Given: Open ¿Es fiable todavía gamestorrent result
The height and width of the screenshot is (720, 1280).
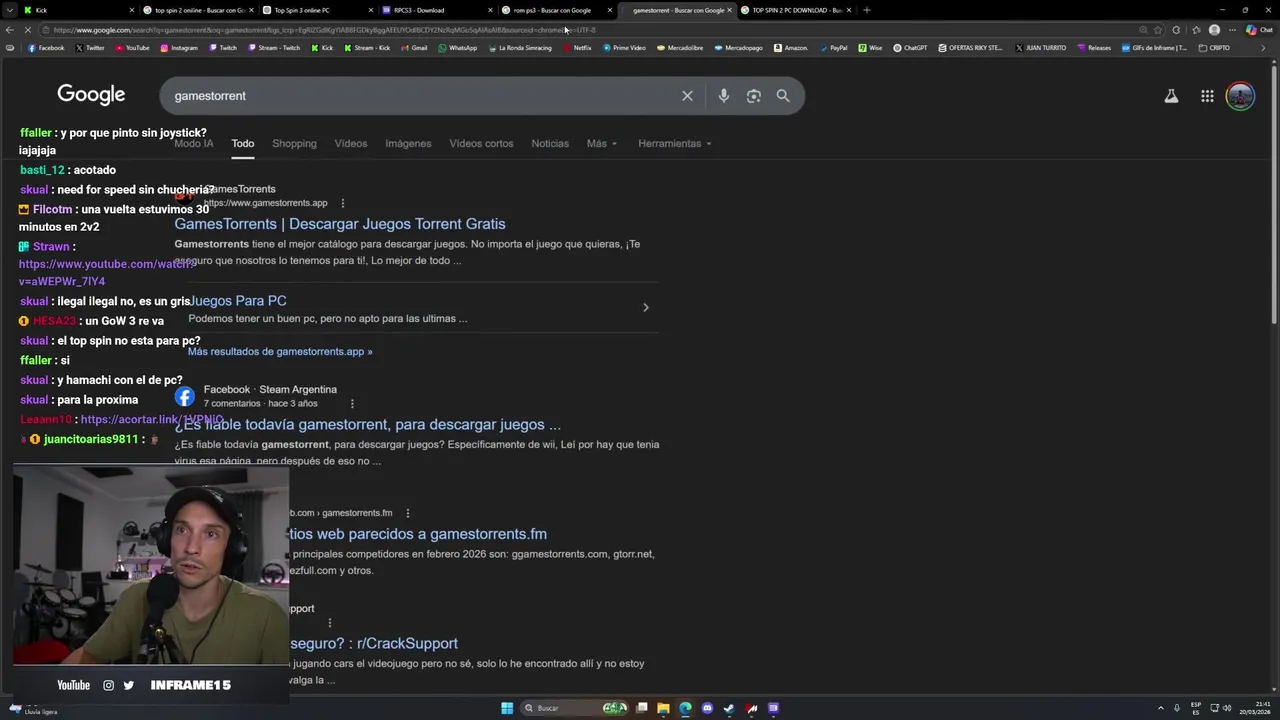Looking at the screenshot, I should pyautogui.click(x=368, y=425).
